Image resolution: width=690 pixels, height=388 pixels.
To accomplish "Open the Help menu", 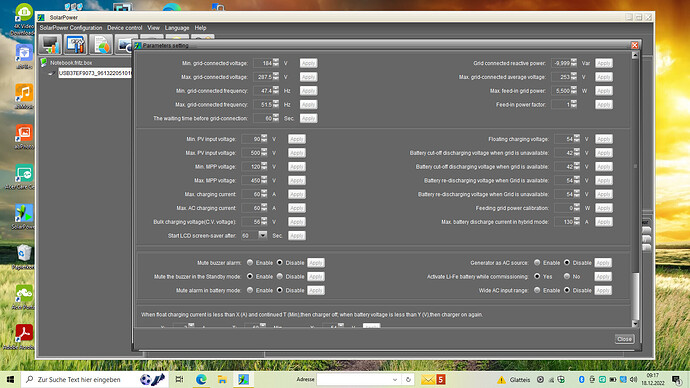I will (200, 28).
